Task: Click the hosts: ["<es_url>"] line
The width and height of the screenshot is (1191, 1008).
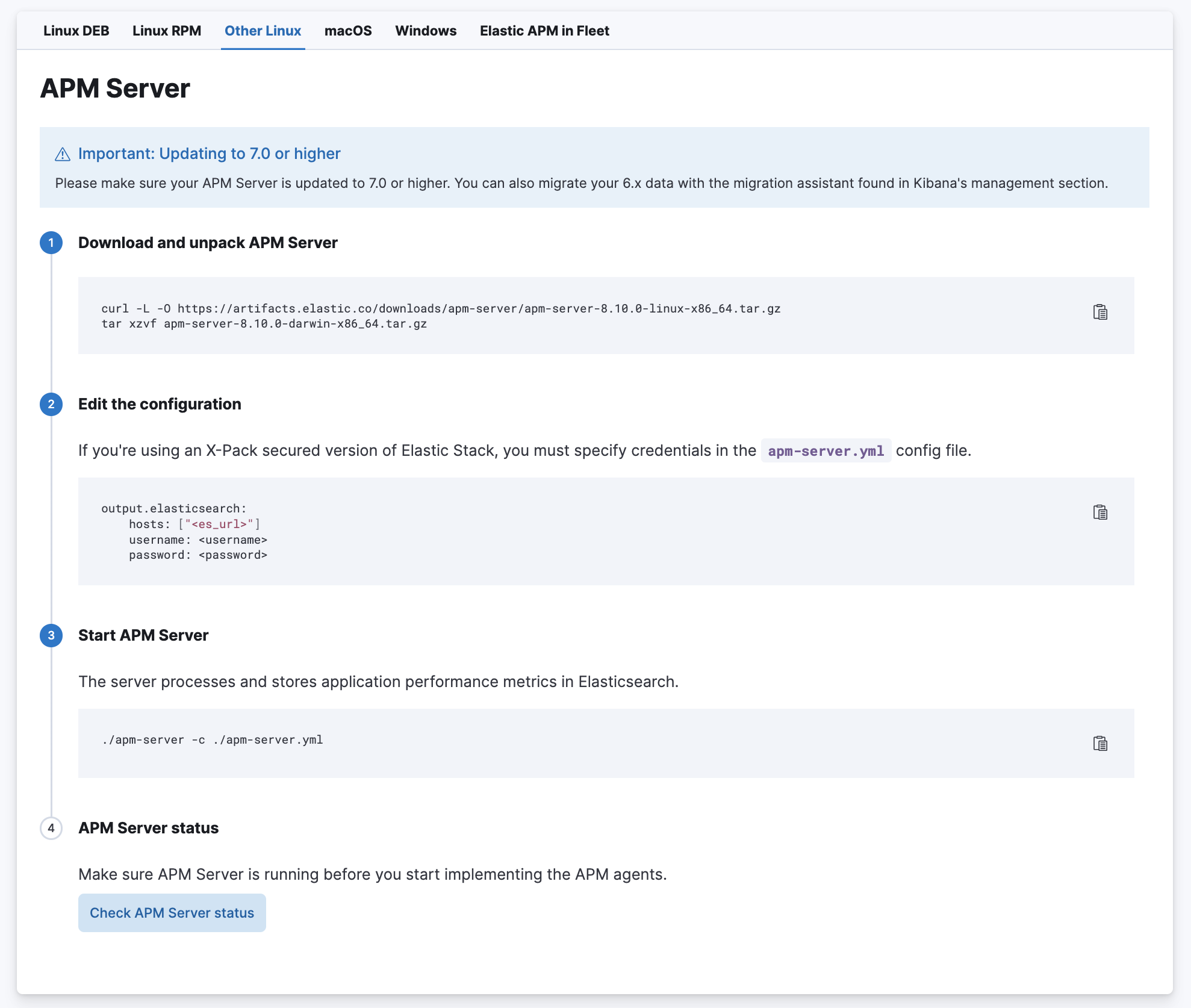Action: [194, 524]
